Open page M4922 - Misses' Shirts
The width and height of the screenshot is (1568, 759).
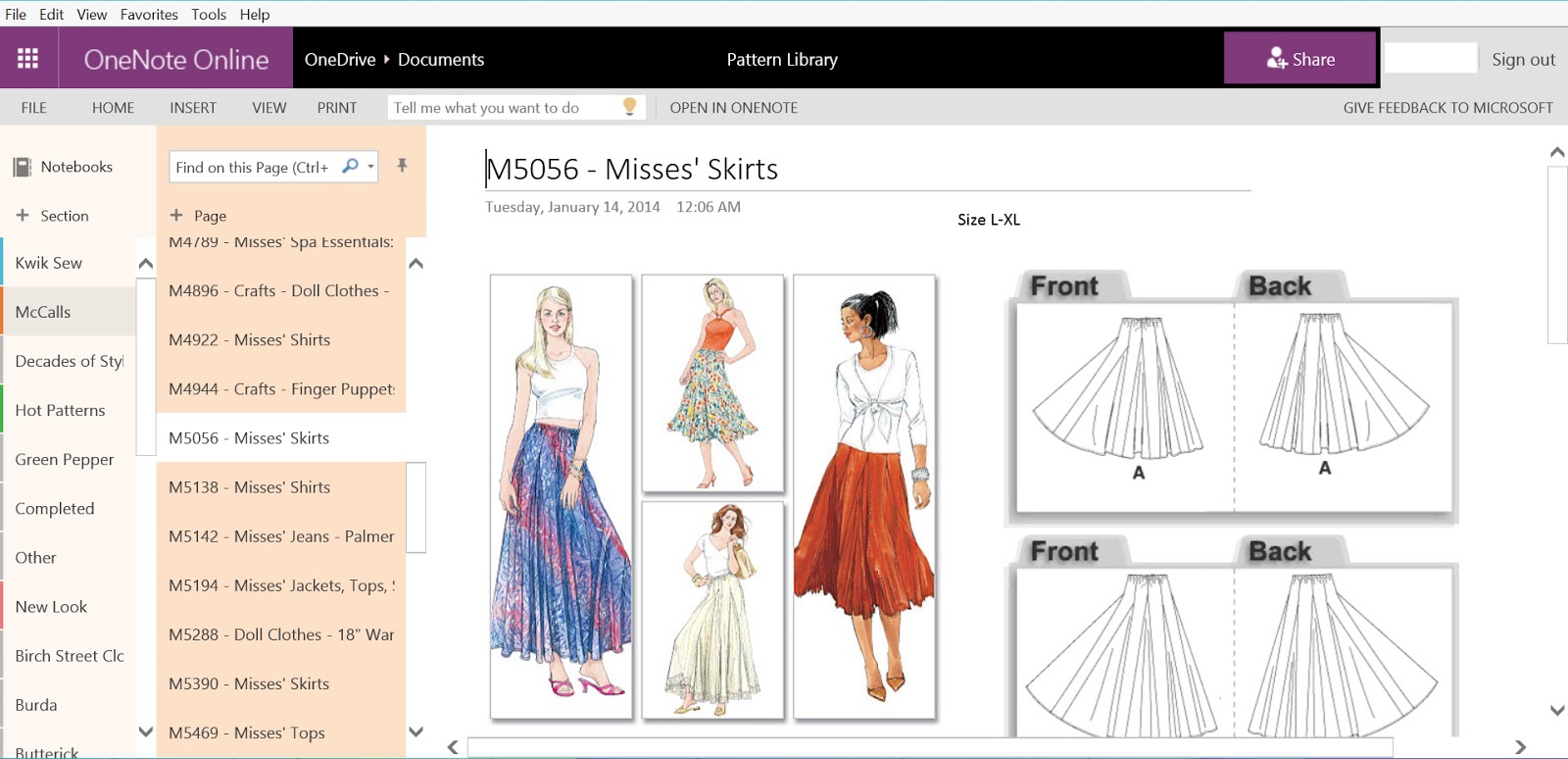click(281, 339)
